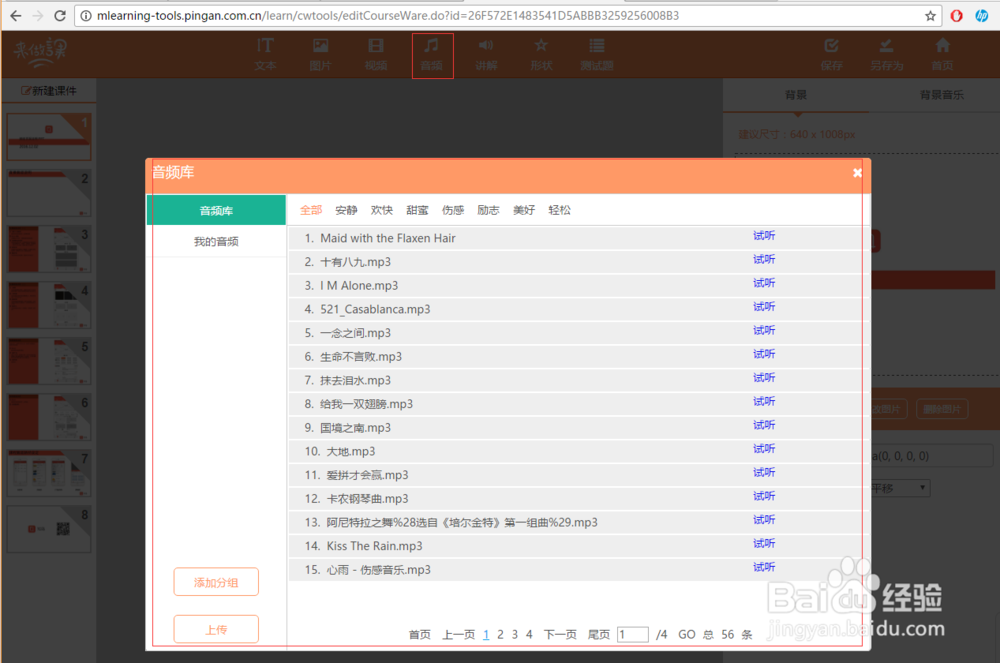This screenshot has width=1000, height=663.
Task: Filter audio by 伤感 category
Action: [x=453, y=210]
